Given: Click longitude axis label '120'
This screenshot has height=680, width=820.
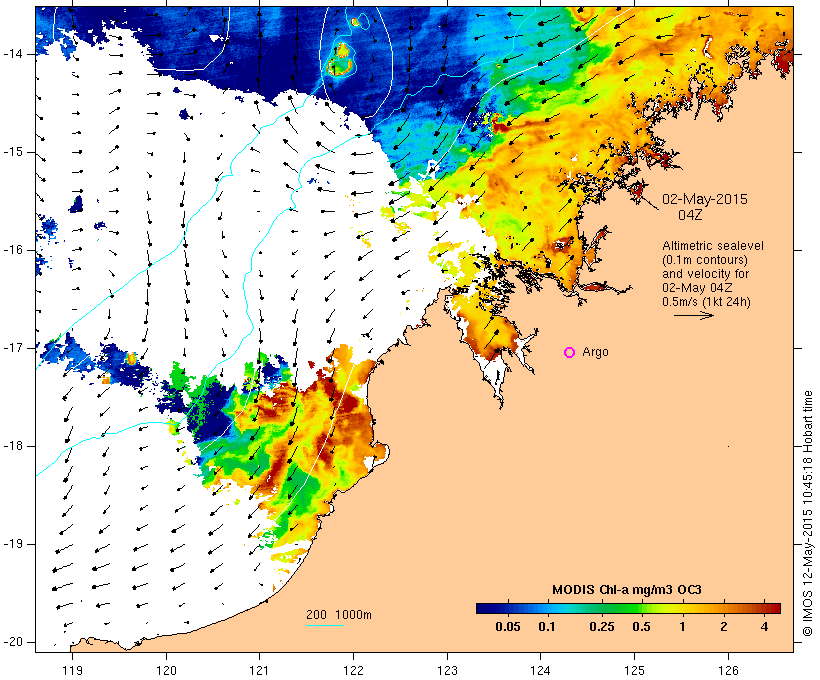Looking at the screenshot, I should [x=166, y=670].
